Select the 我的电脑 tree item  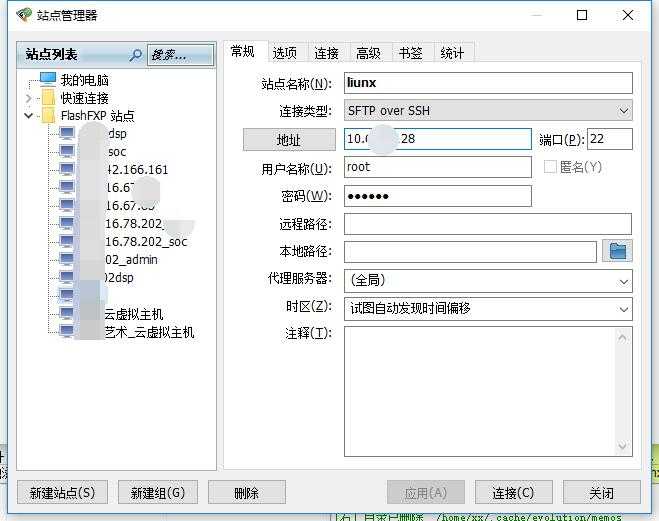85,79
